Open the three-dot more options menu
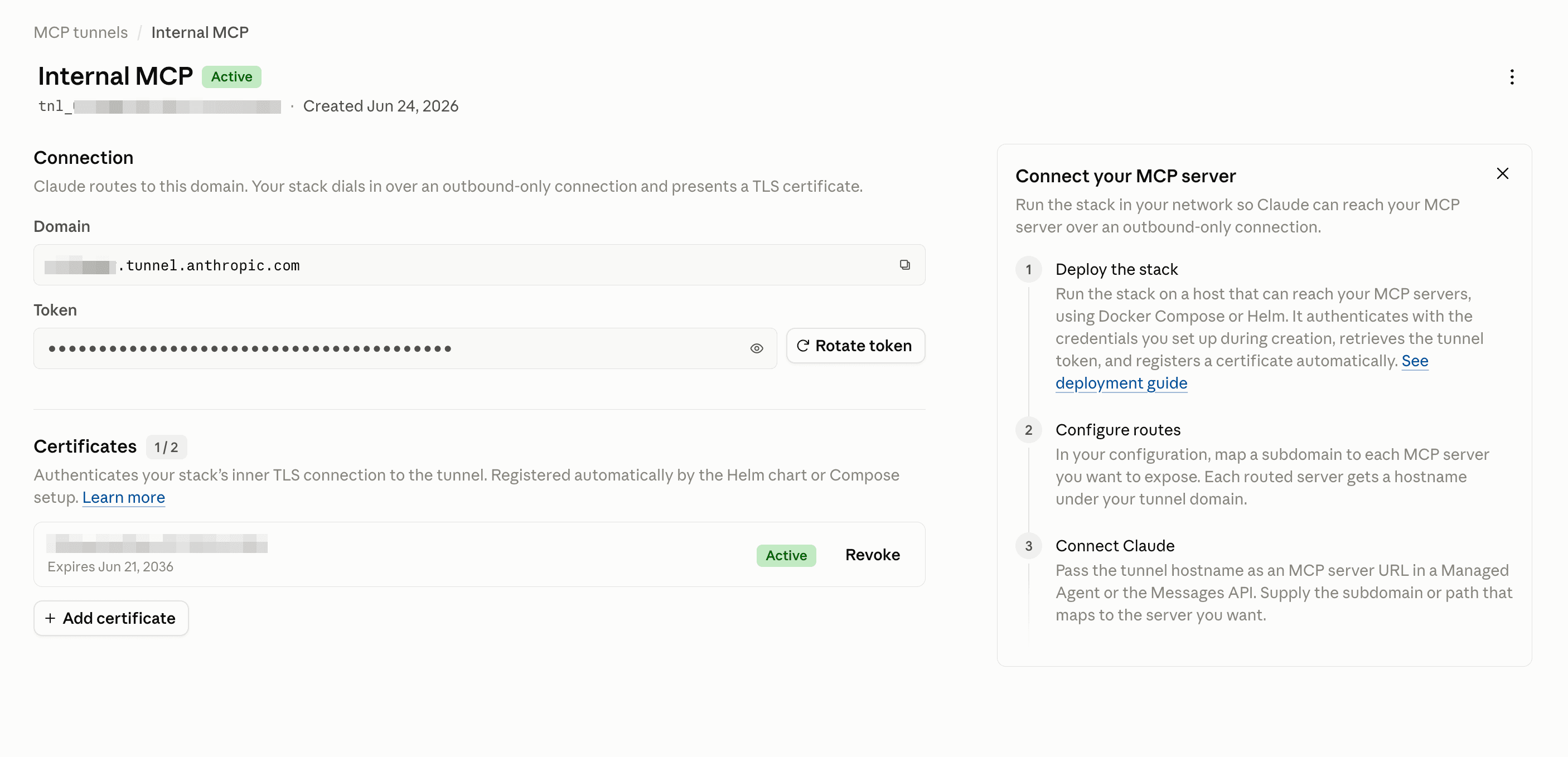This screenshot has height=757, width=1568. [x=1512, y=77]
